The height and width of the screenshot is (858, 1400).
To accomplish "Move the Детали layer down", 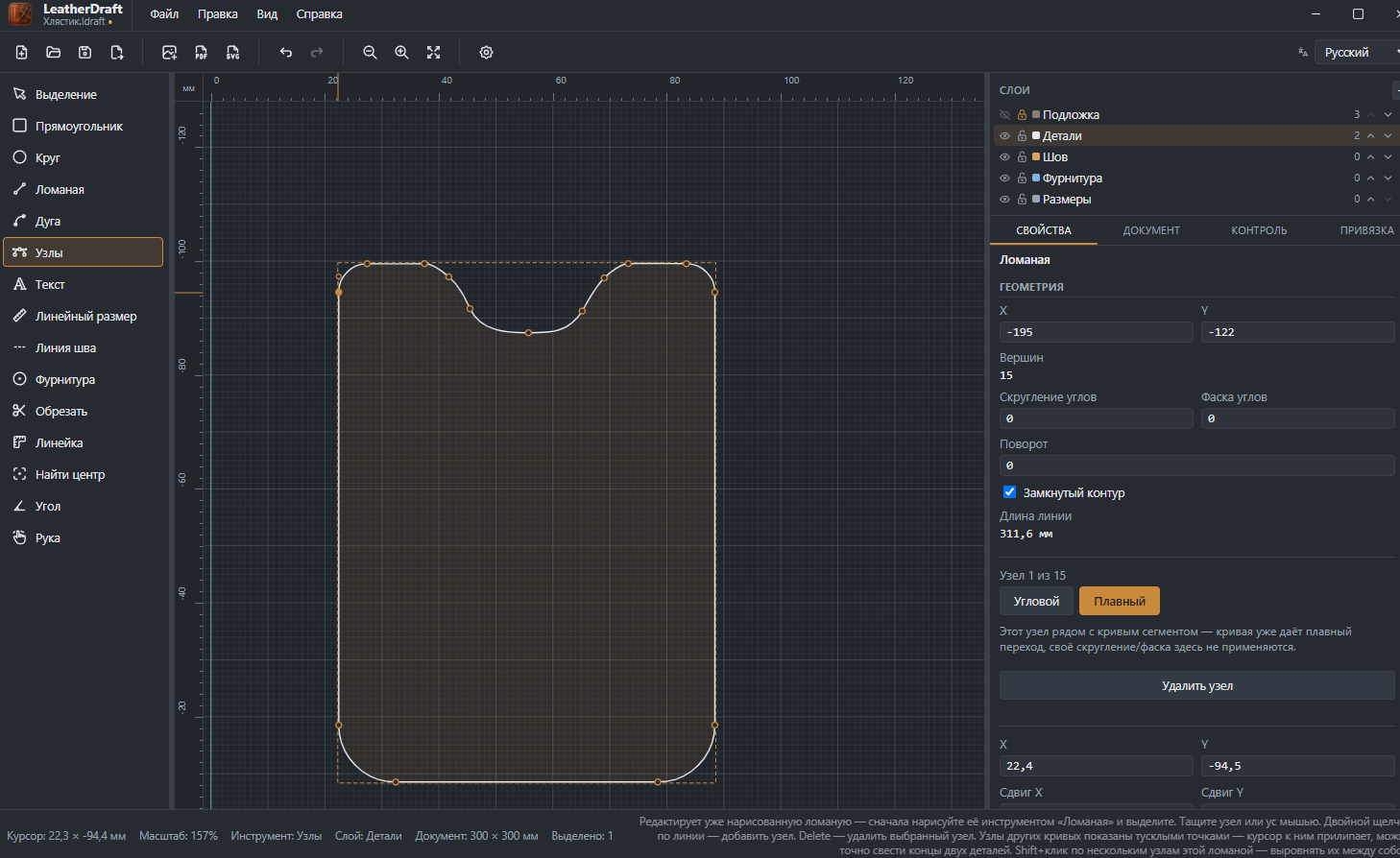I will (x=1388, y=136).
